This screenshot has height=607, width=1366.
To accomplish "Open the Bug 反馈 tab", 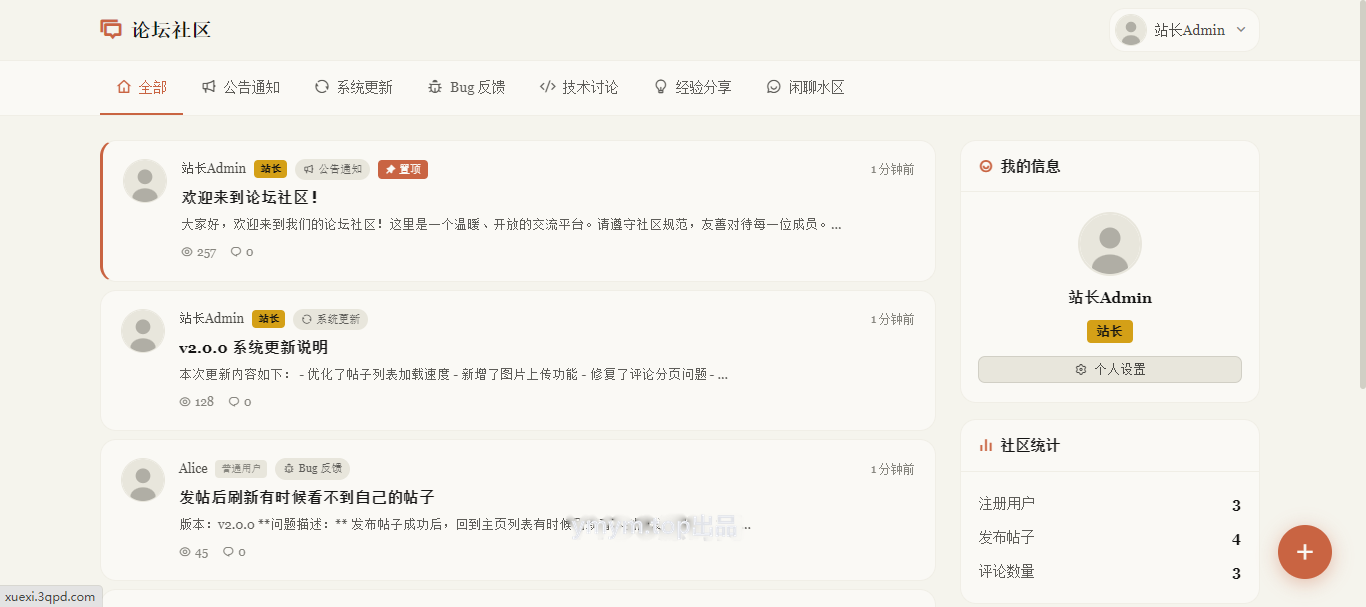I will (x=466, y=87).
